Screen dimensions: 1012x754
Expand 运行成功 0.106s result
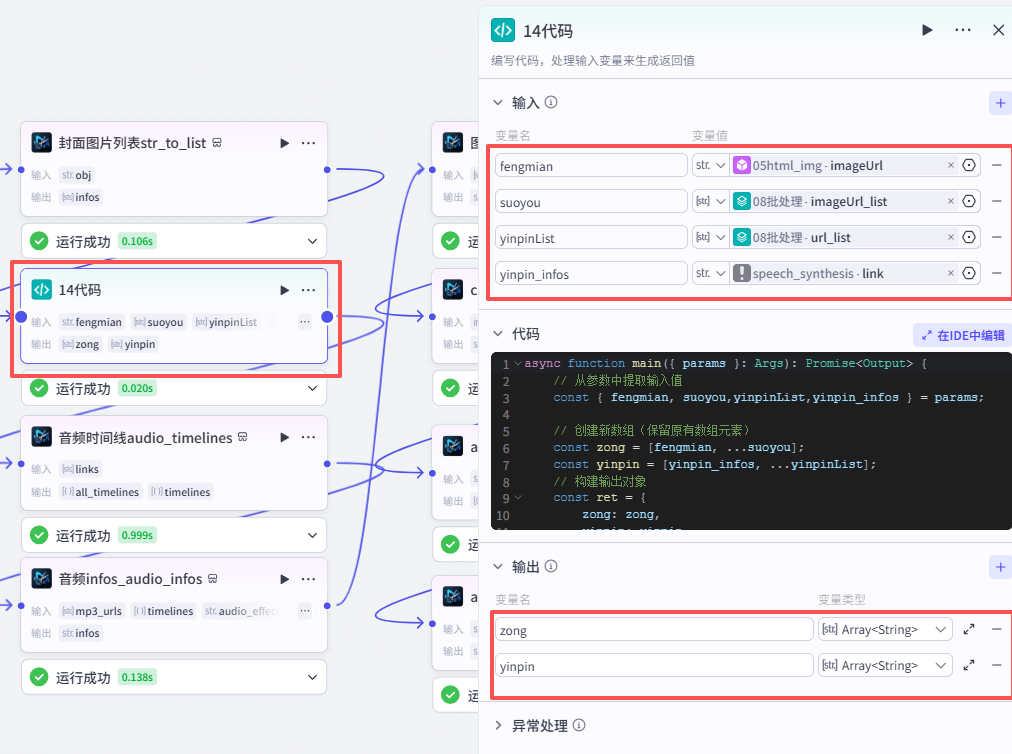coord(312,241)
